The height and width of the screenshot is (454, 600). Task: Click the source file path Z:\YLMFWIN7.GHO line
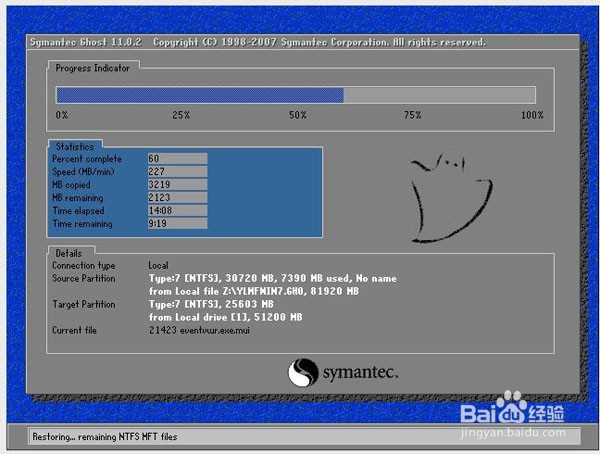[254, 291]
